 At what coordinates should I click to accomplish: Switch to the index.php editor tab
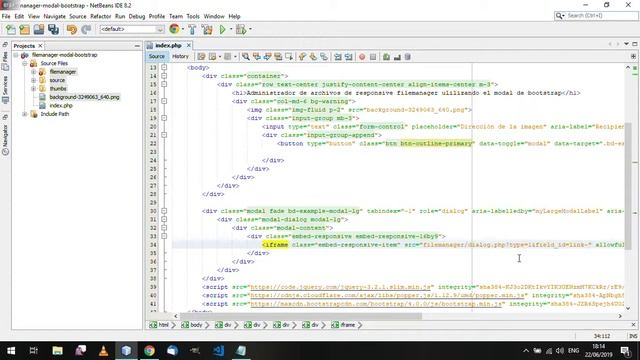pos(168,45)
